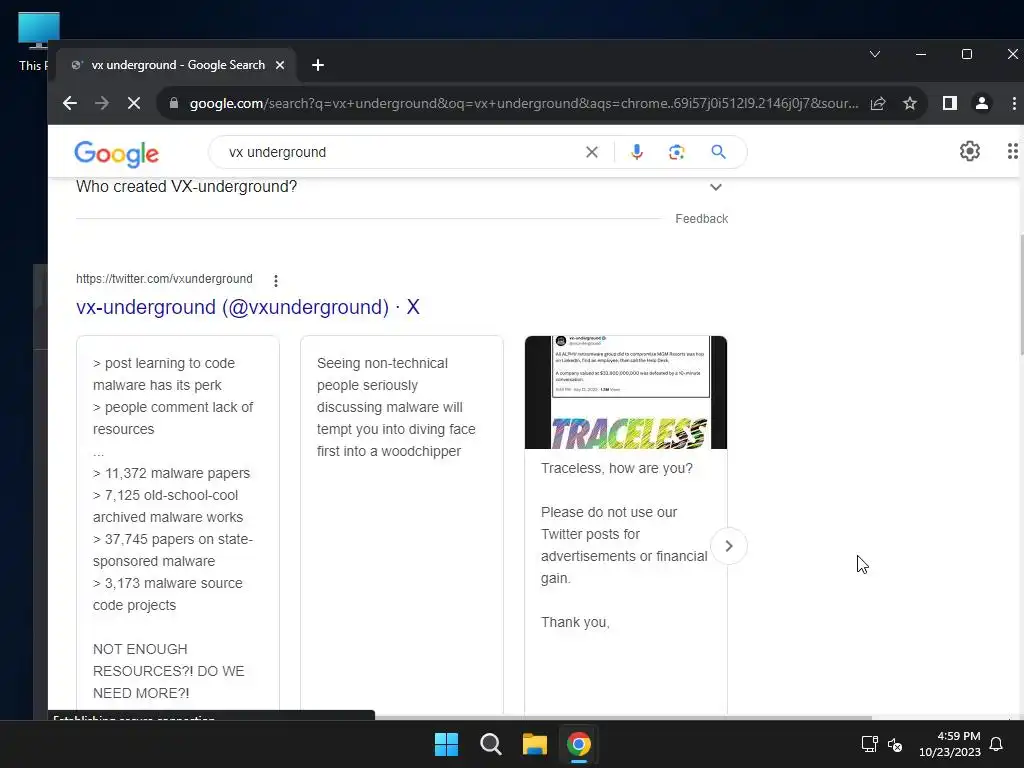Viewport: 1024px width, 768px height.
Task: Open the tab search chevron
Action: pyautogui.click(x=875, y=54)
